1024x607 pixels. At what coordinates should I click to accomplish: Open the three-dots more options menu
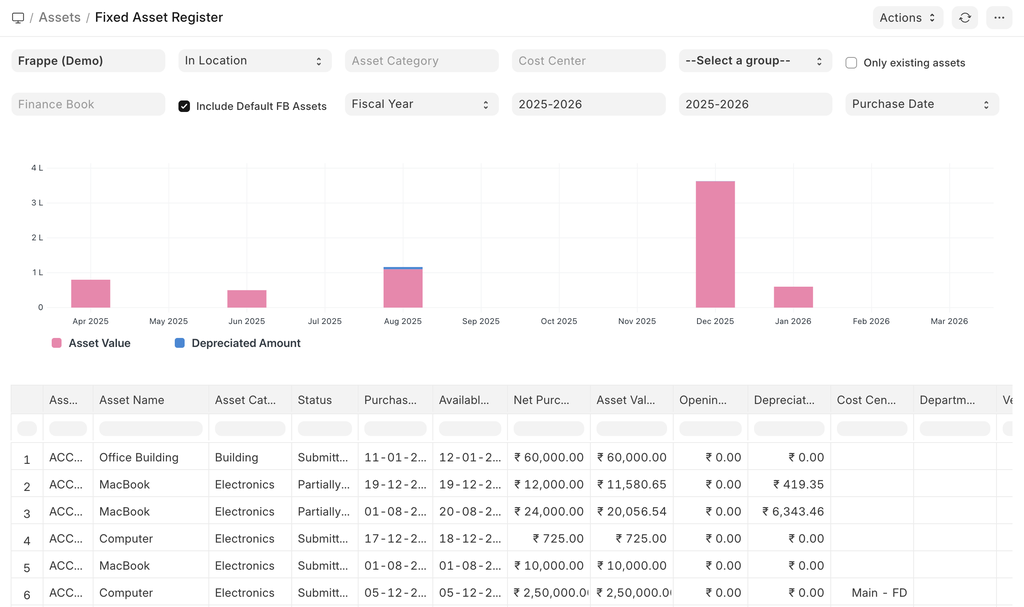(999, 18)
